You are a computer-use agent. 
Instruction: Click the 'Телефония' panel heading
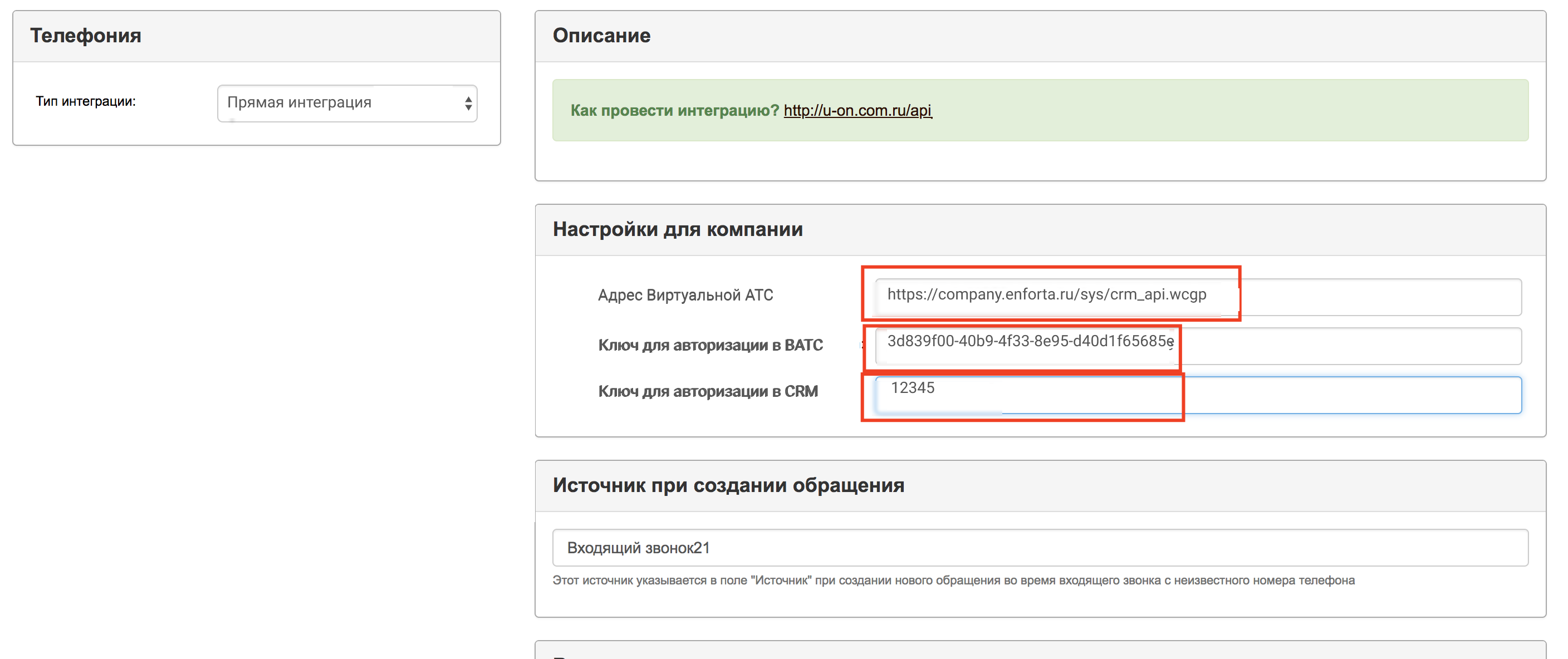click(x=86, y=35)
